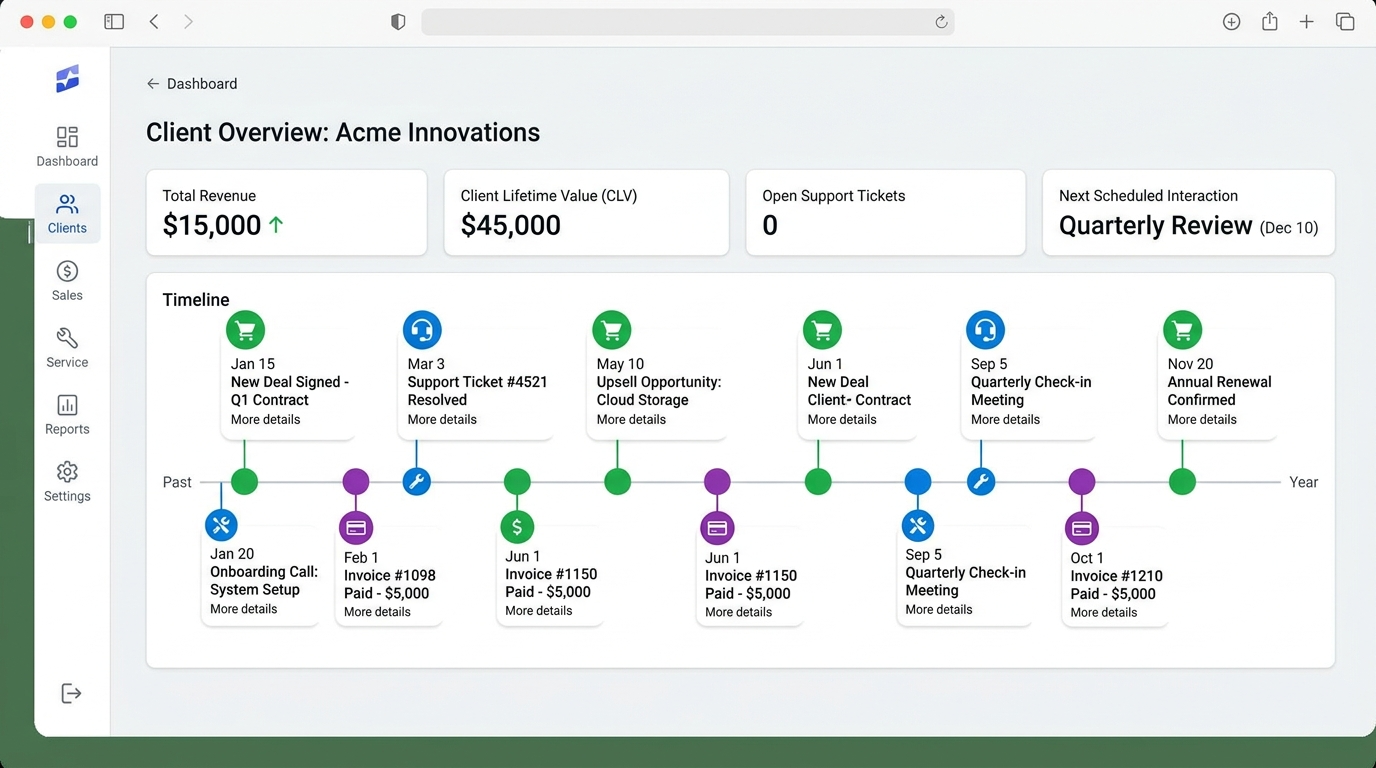Click green timeline dot below Nov 20
This screenshot has width=1376, height=768.
click(1183, 482)
